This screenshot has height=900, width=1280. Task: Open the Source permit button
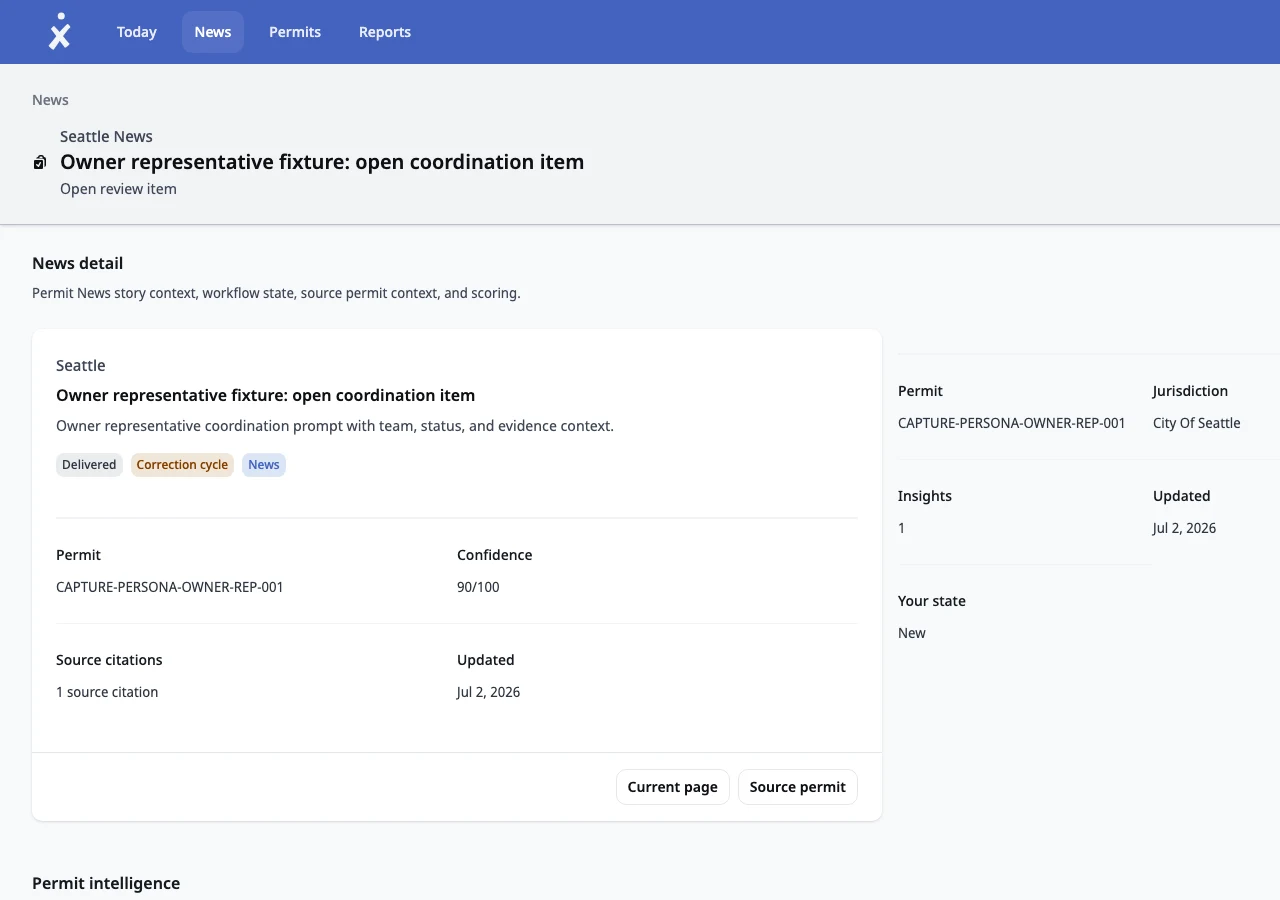coord(798,787)
